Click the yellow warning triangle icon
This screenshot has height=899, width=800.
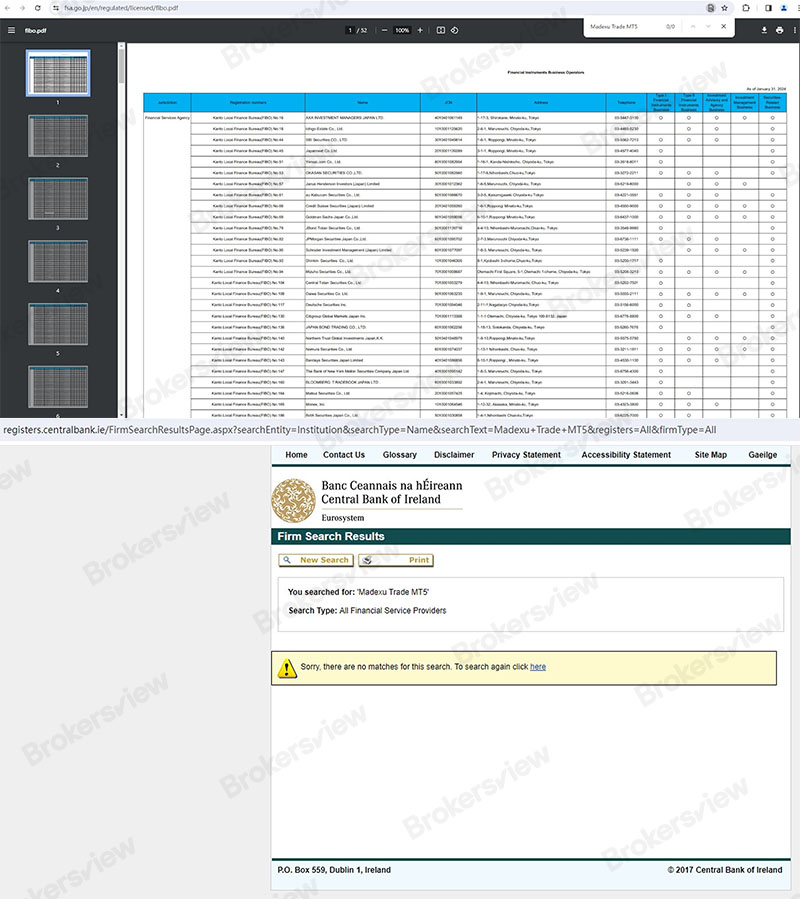point(287,668)
